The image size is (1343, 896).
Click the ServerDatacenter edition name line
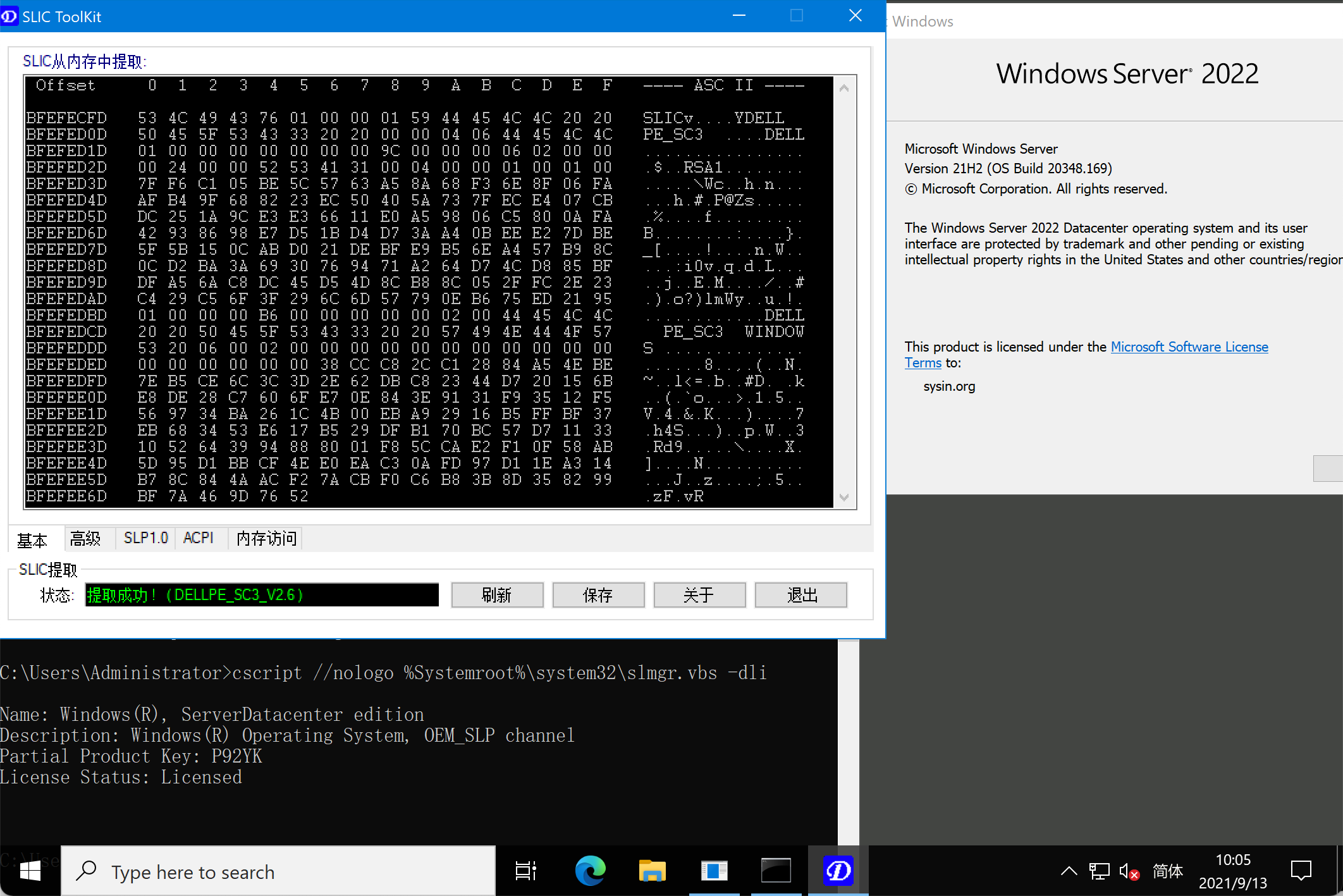(212, 715)
